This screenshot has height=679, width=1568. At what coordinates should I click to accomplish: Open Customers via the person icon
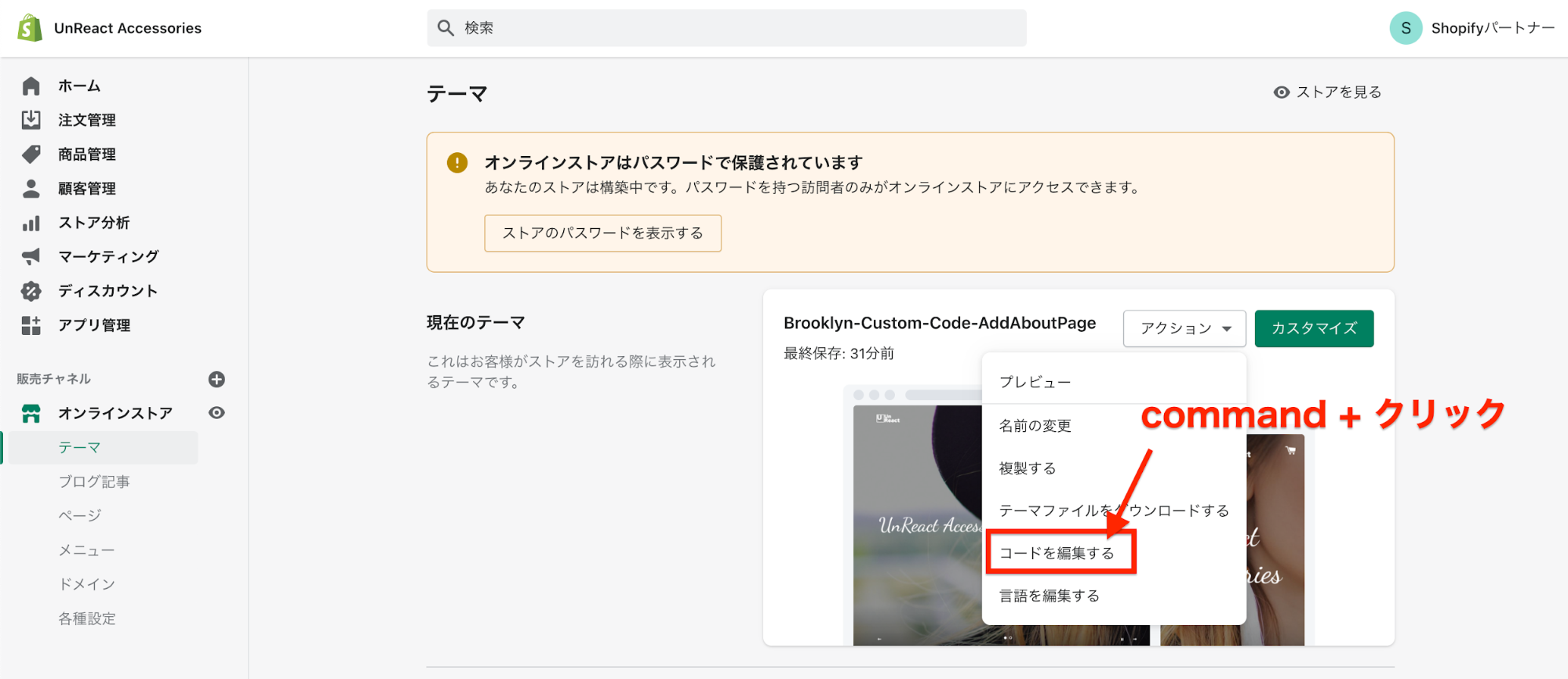coord(31,188)
